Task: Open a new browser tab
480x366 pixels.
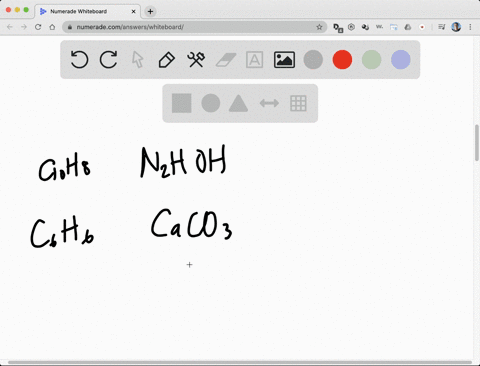Action: click(x=150, y=11)
